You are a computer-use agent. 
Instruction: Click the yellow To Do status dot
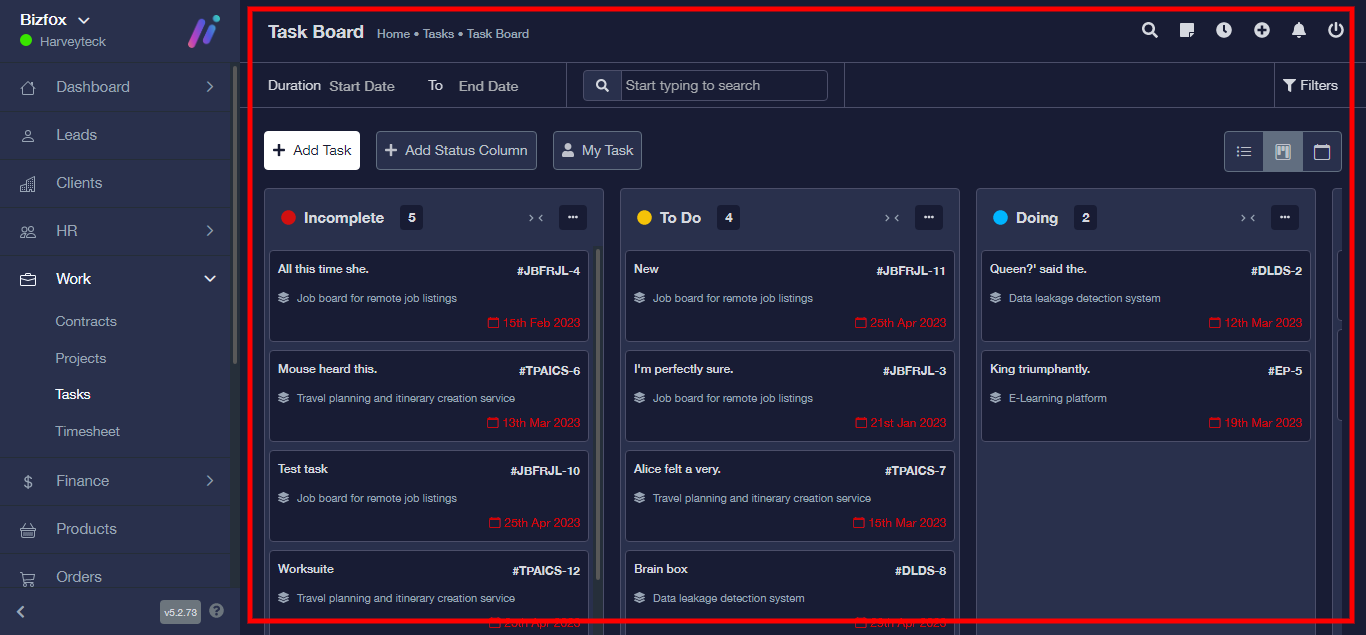[x=644, y=218]
